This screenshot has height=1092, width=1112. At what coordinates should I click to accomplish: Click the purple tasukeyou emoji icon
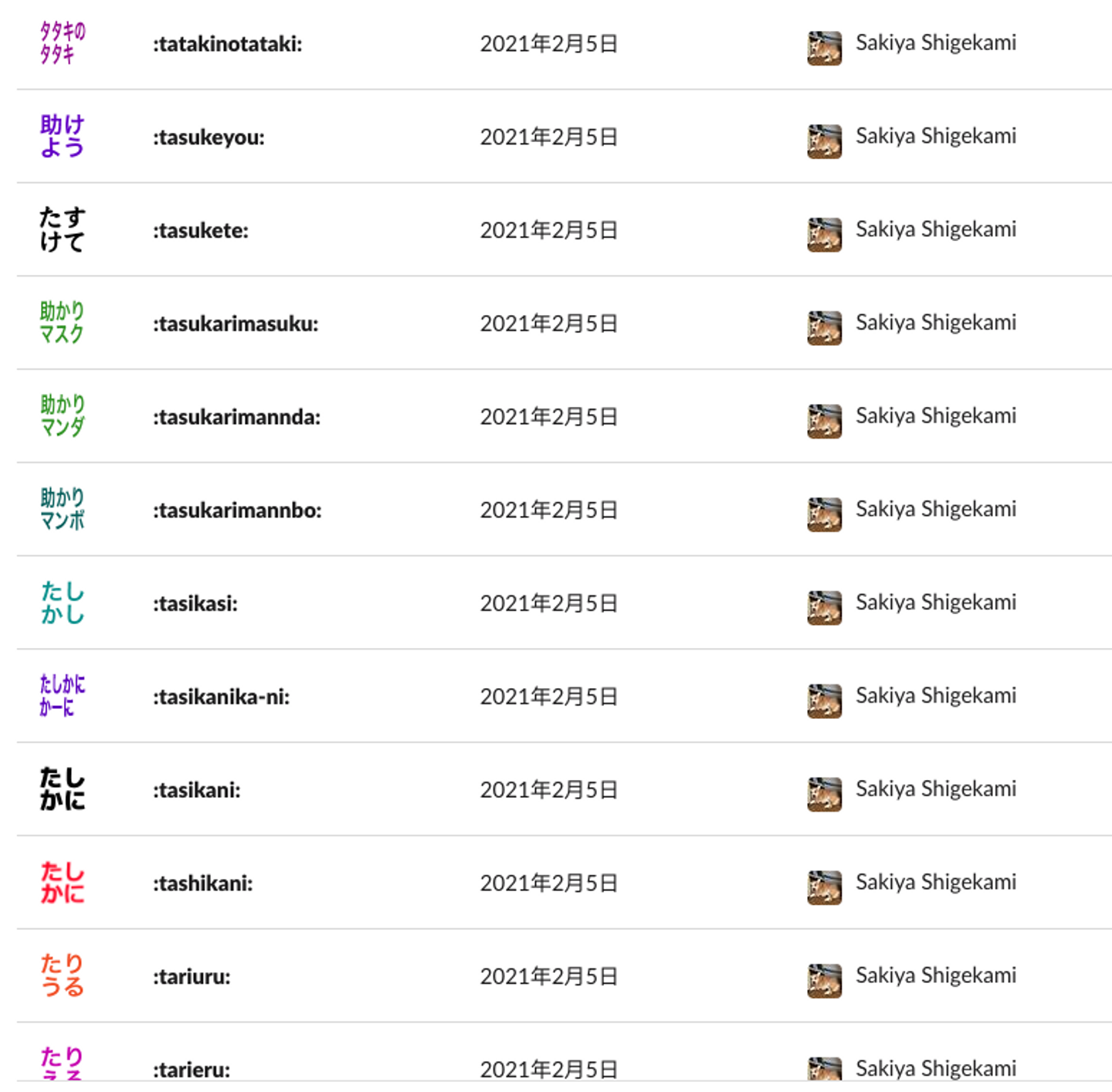tap(62, 137)
